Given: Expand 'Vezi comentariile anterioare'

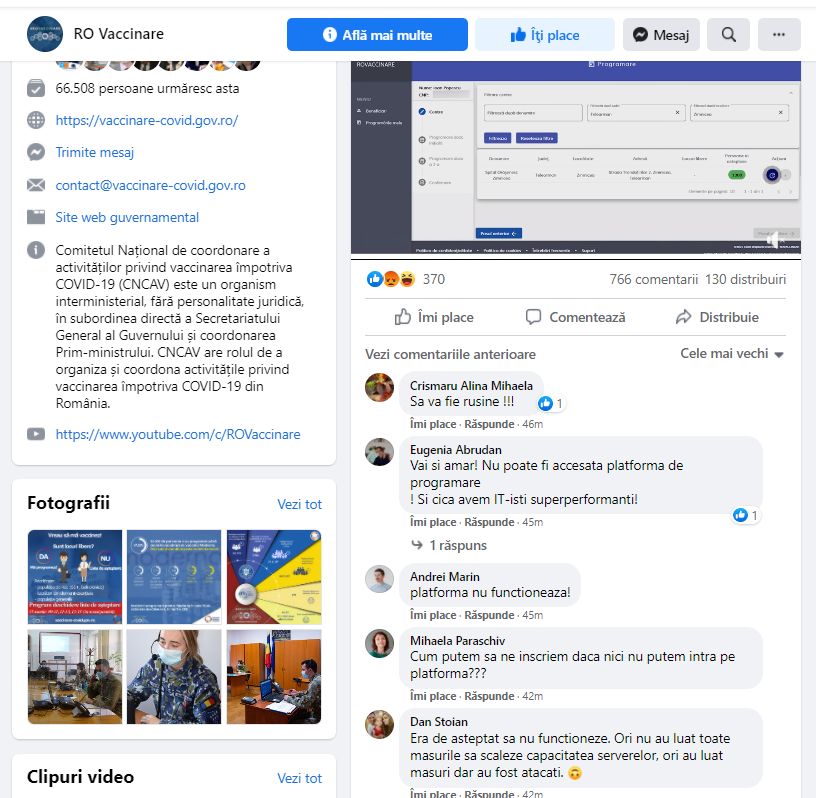Looking at the screenshot, I should (450, 354).
